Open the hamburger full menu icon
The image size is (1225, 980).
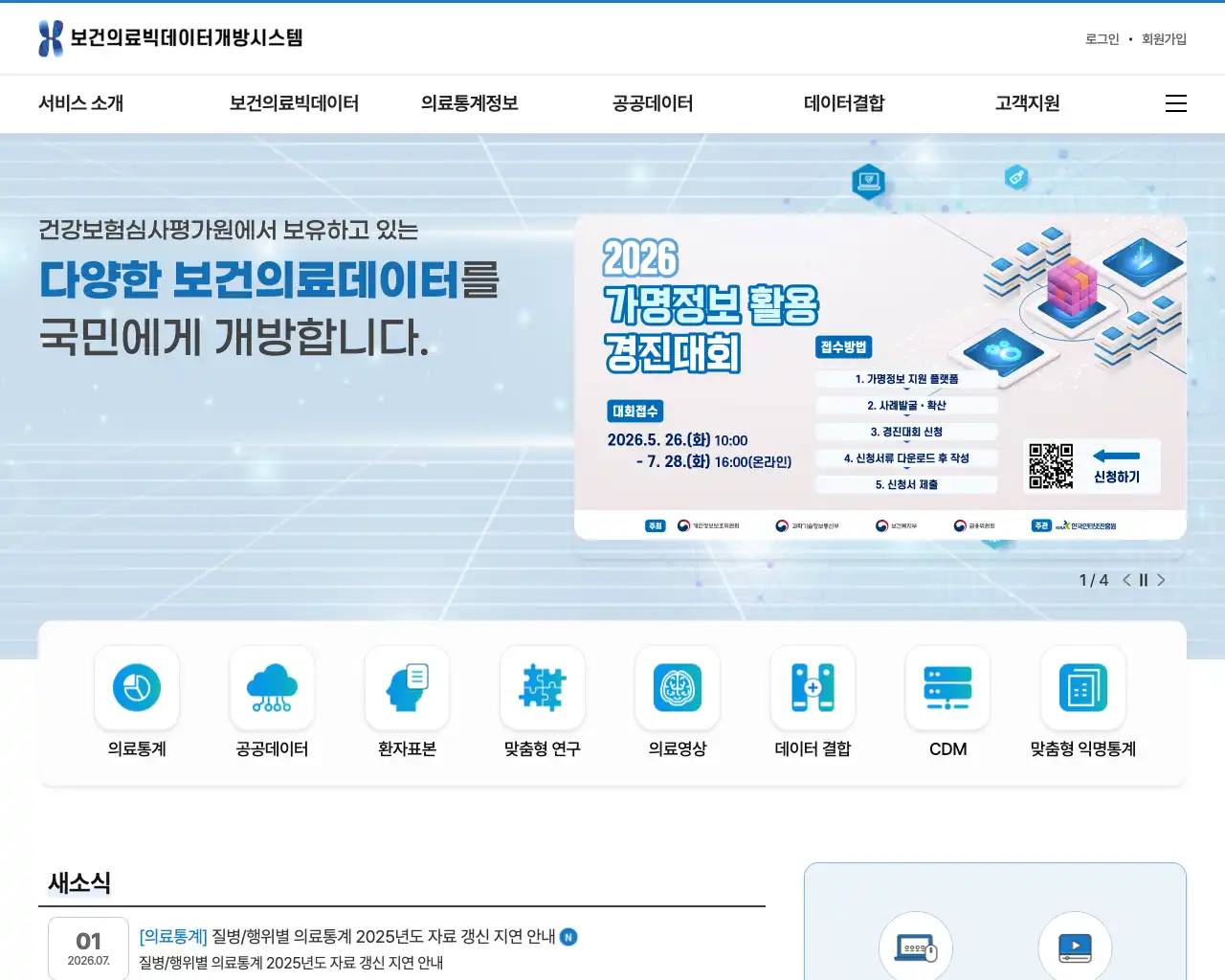(1176, 103)
